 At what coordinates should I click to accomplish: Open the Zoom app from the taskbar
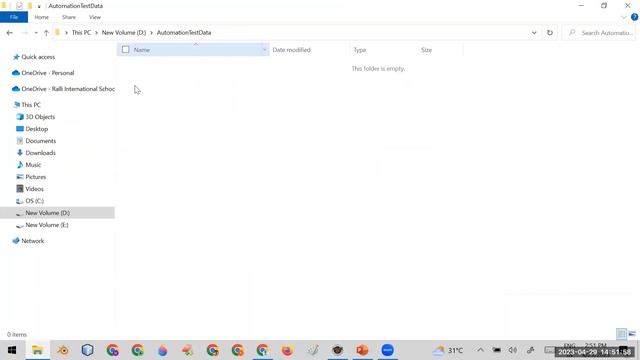click(387, 350)
